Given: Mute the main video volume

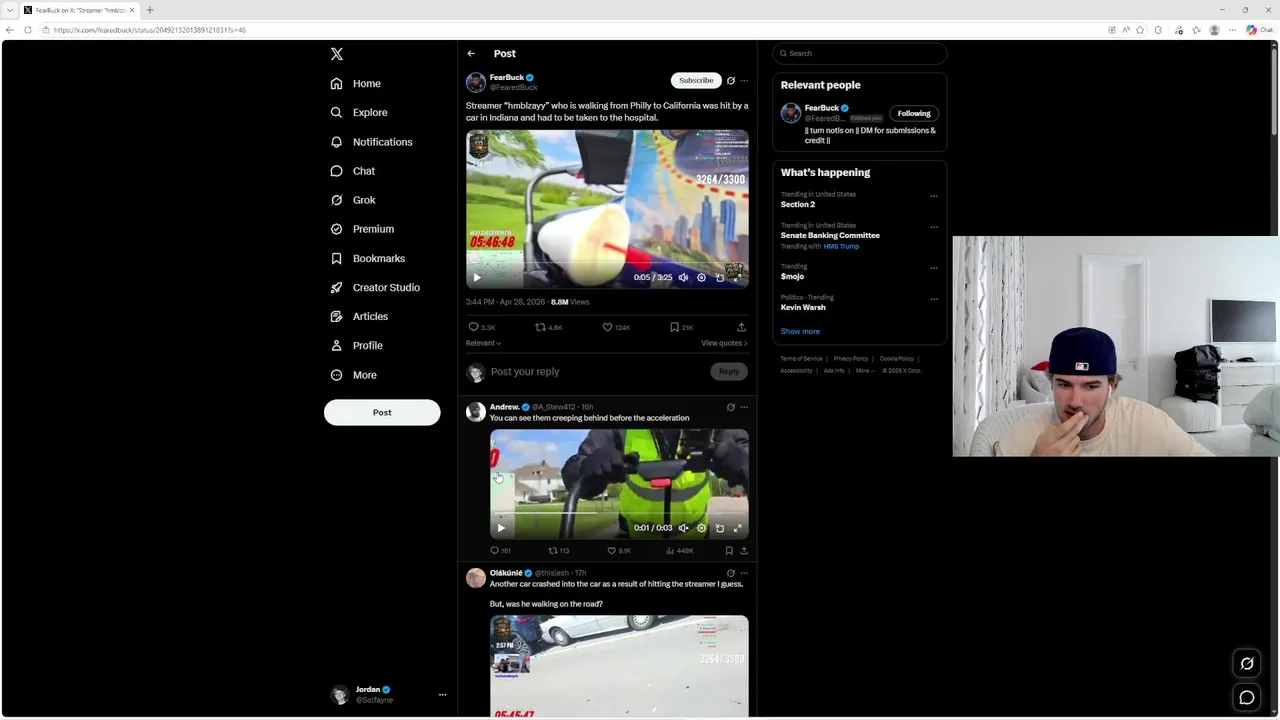Looking at the screenshot, I should point(683,277).
